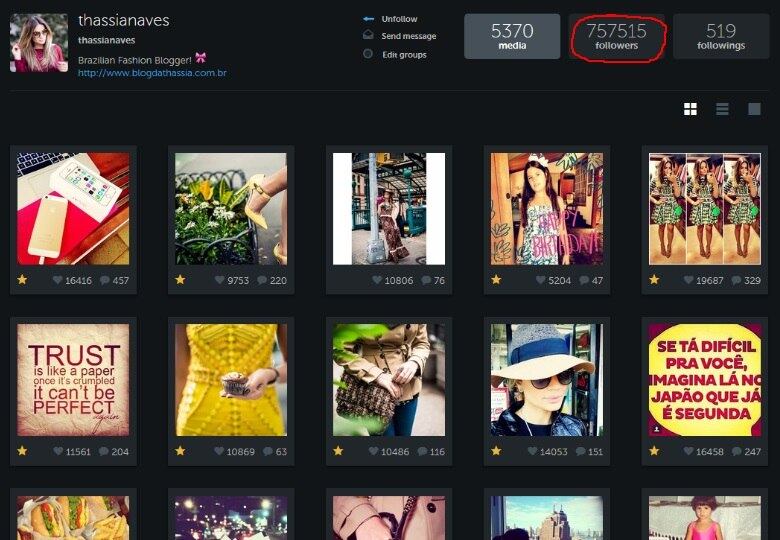Like the yellow high heels photo
The height and width of the screenshot is (540, 780).
[220, 281]
